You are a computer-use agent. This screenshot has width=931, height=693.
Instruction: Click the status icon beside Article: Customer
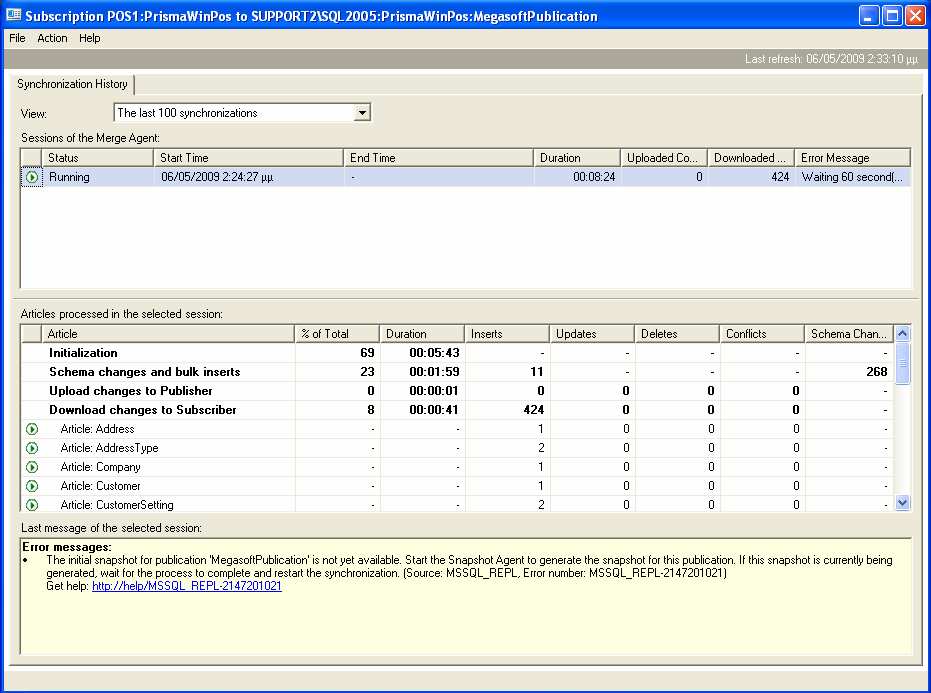[32, 486]
